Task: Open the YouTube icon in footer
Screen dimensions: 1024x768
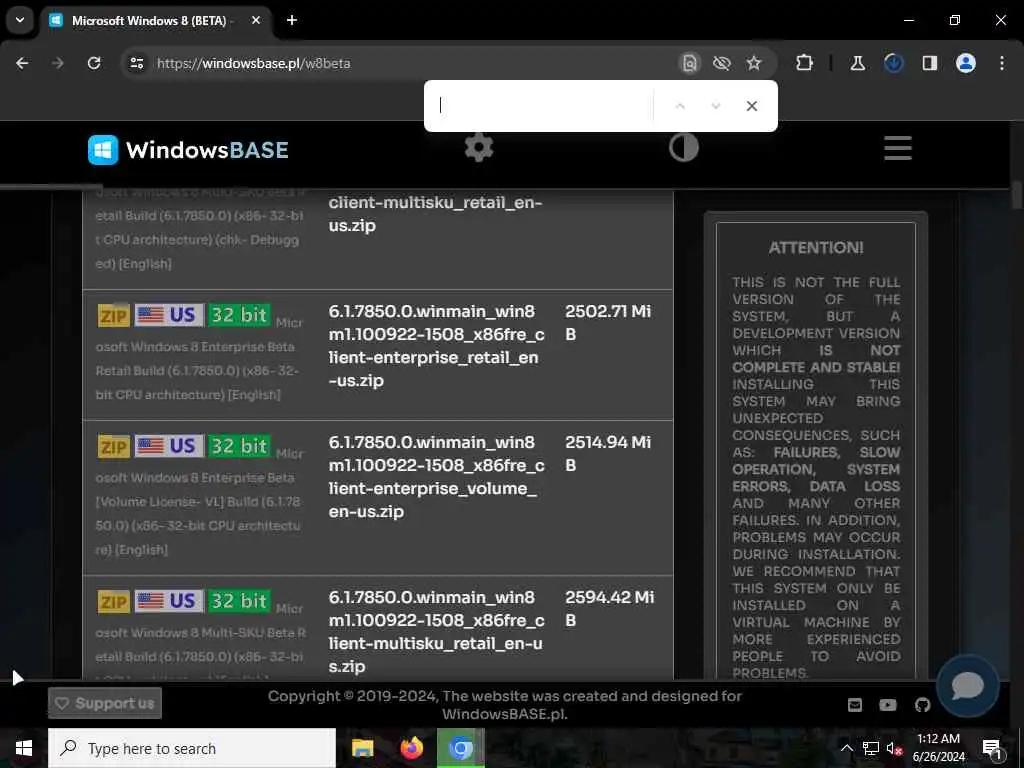Action: pos(888,705)
